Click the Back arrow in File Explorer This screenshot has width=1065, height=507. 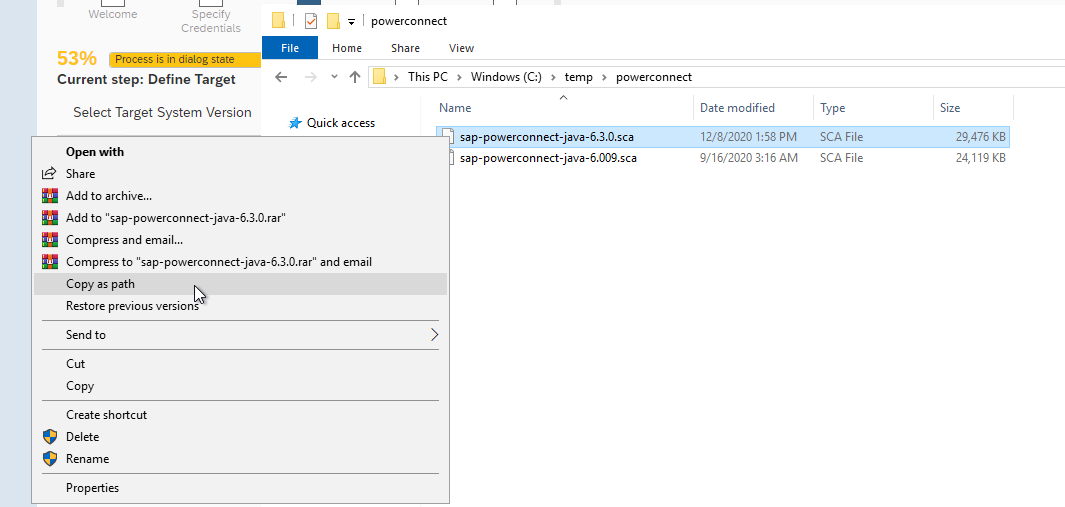tap(283, 77)
